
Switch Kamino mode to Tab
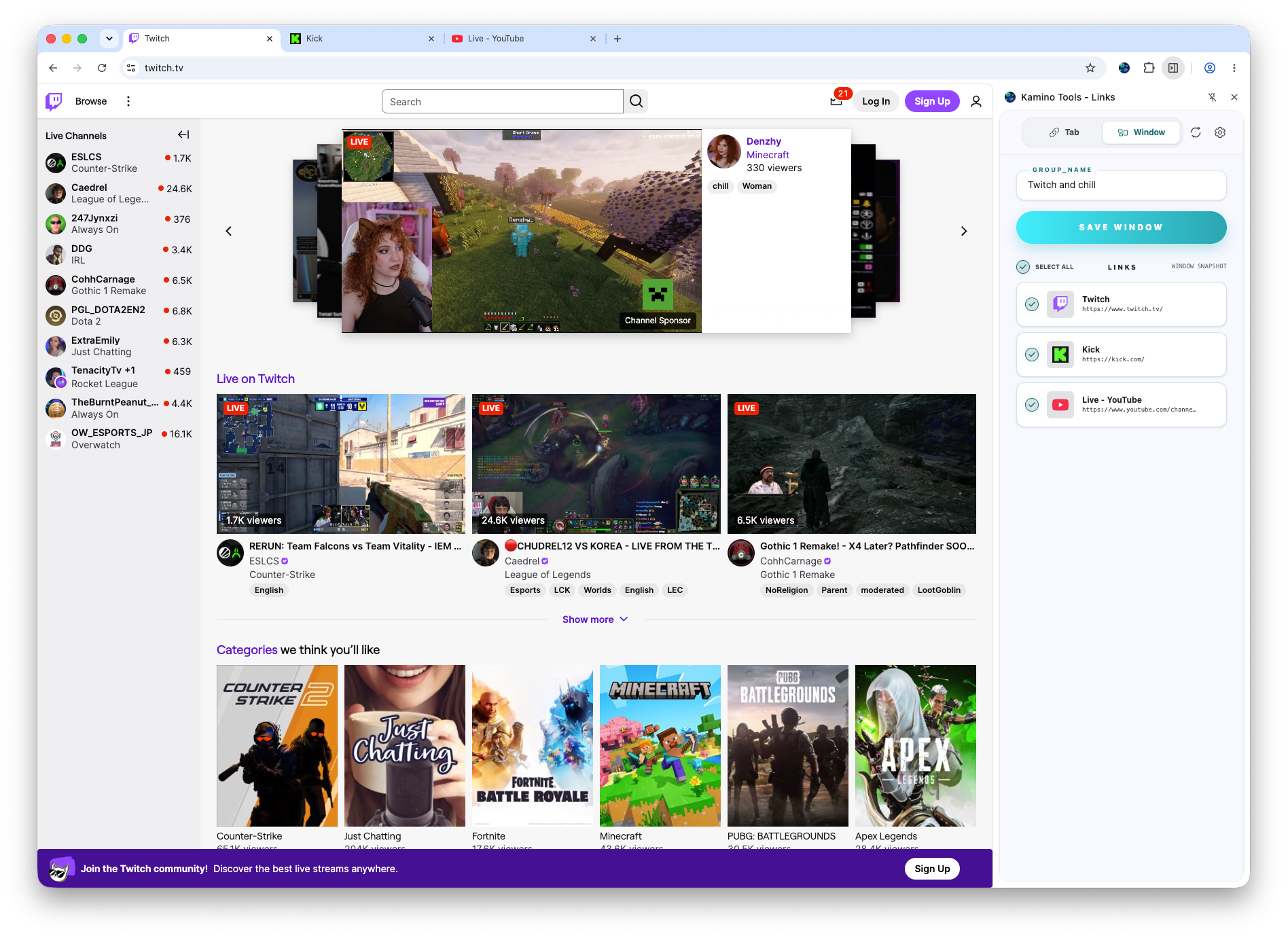1064,132
